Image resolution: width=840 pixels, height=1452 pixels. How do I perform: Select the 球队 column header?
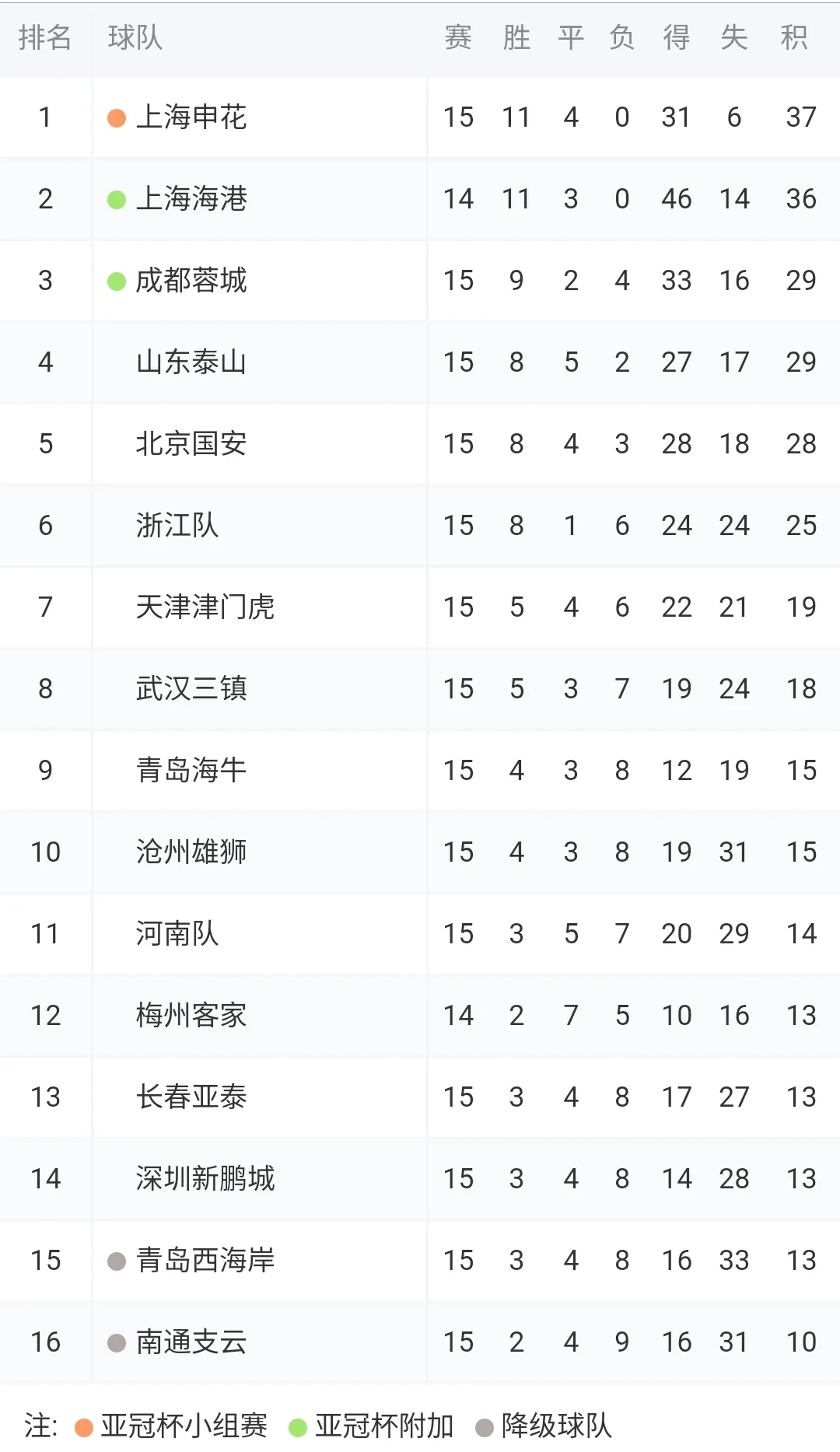tap(135, 37)
